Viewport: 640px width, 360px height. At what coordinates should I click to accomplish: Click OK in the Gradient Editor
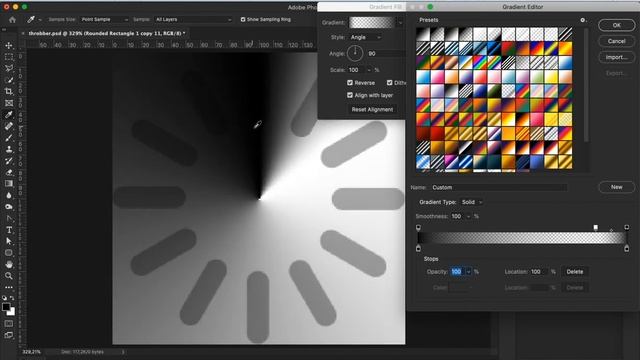[x=616, y=25]
